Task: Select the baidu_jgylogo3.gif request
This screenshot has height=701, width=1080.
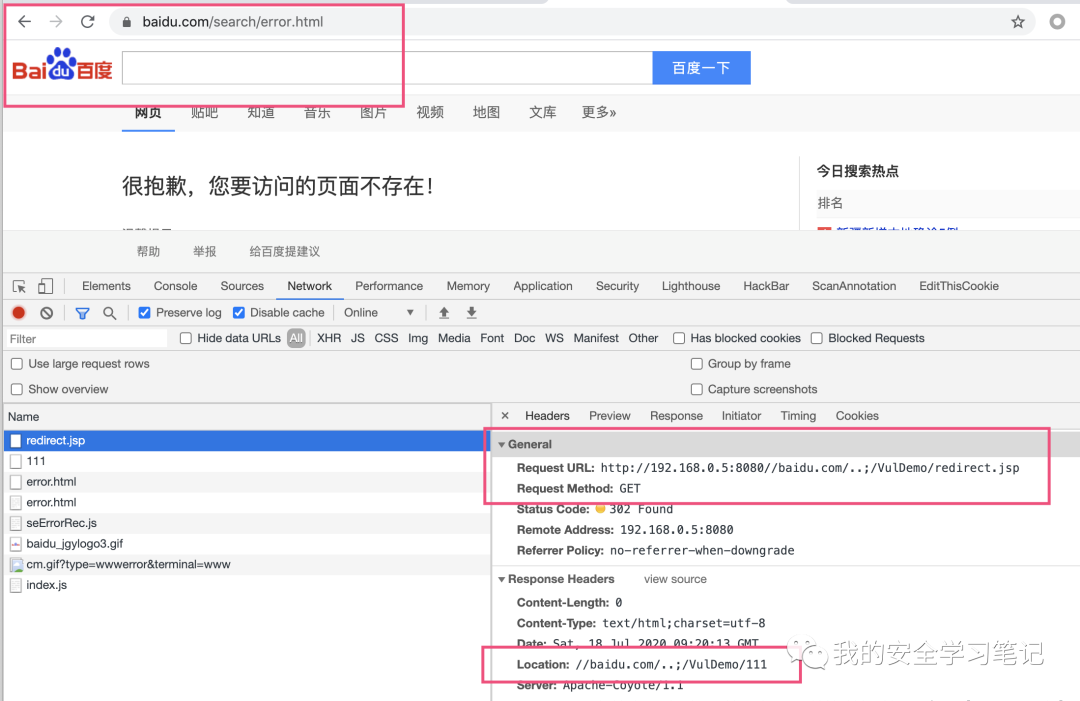Action: [x=247, y=544]
